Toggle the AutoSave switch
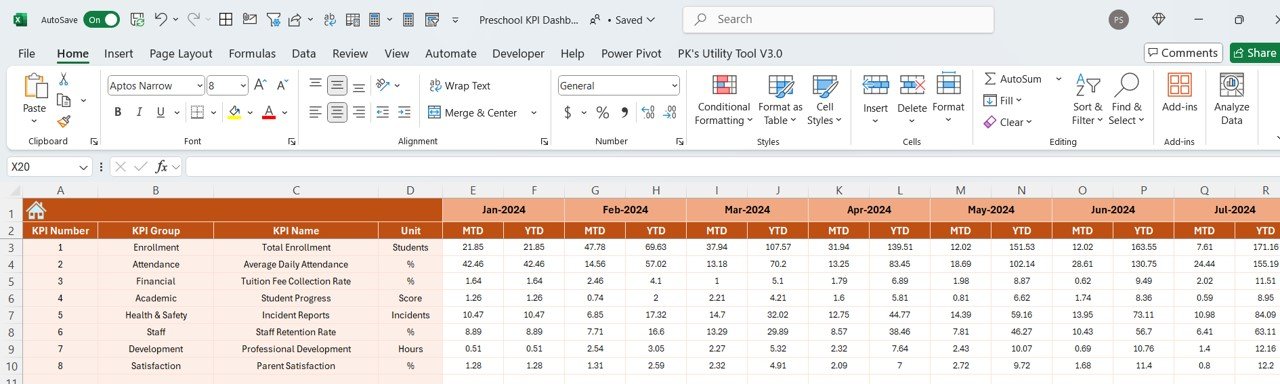The image size is (1280, 384). tap(102, 19)
